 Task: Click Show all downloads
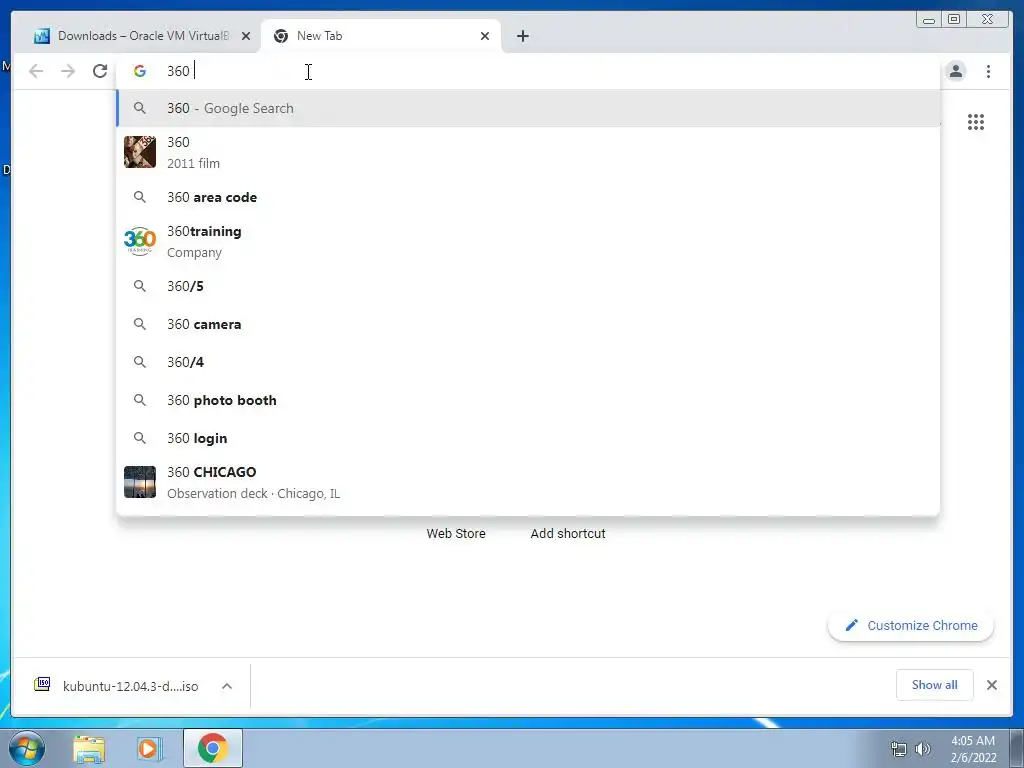[x=935, y=685]
